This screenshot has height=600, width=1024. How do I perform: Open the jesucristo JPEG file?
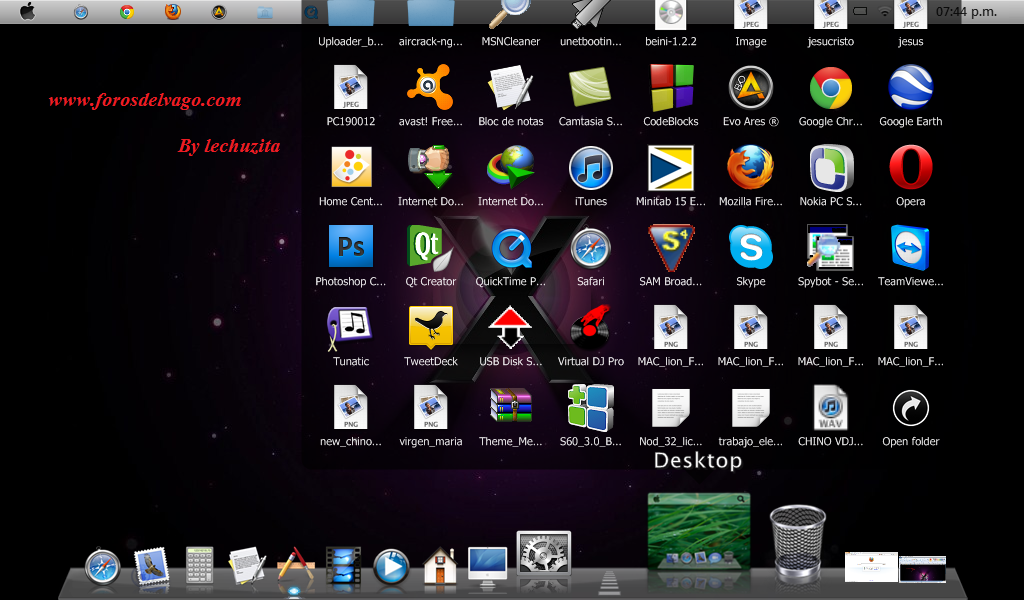coord(831,14)
